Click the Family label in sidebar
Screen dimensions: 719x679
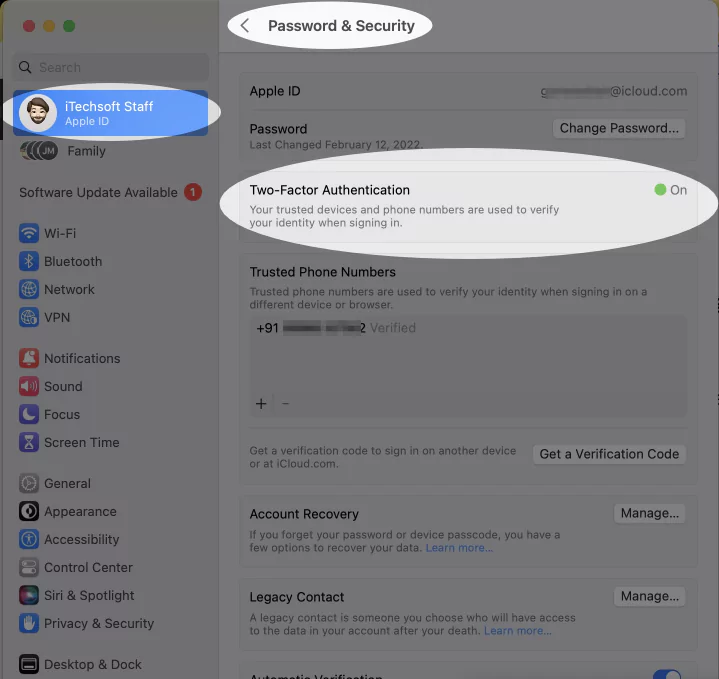pyautogui.click(x=86, y=151)
